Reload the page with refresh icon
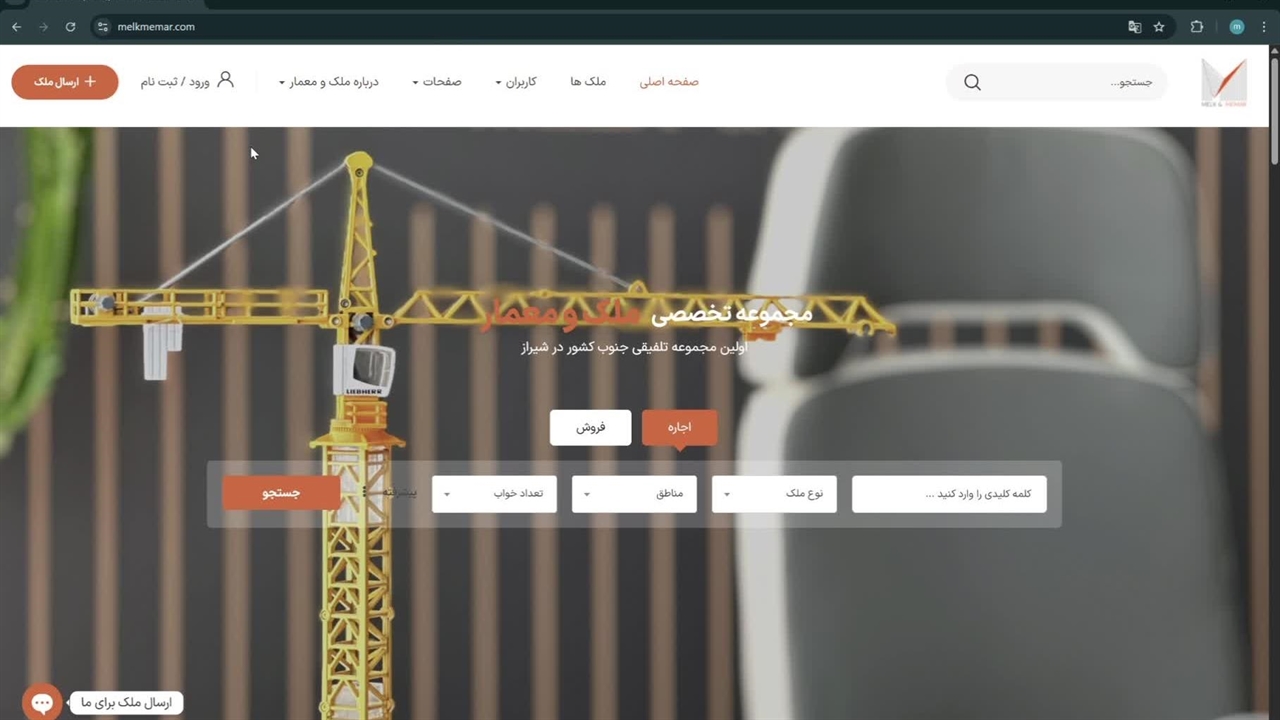This screenshot has height=720, width=1280. [x=70, y=27]
